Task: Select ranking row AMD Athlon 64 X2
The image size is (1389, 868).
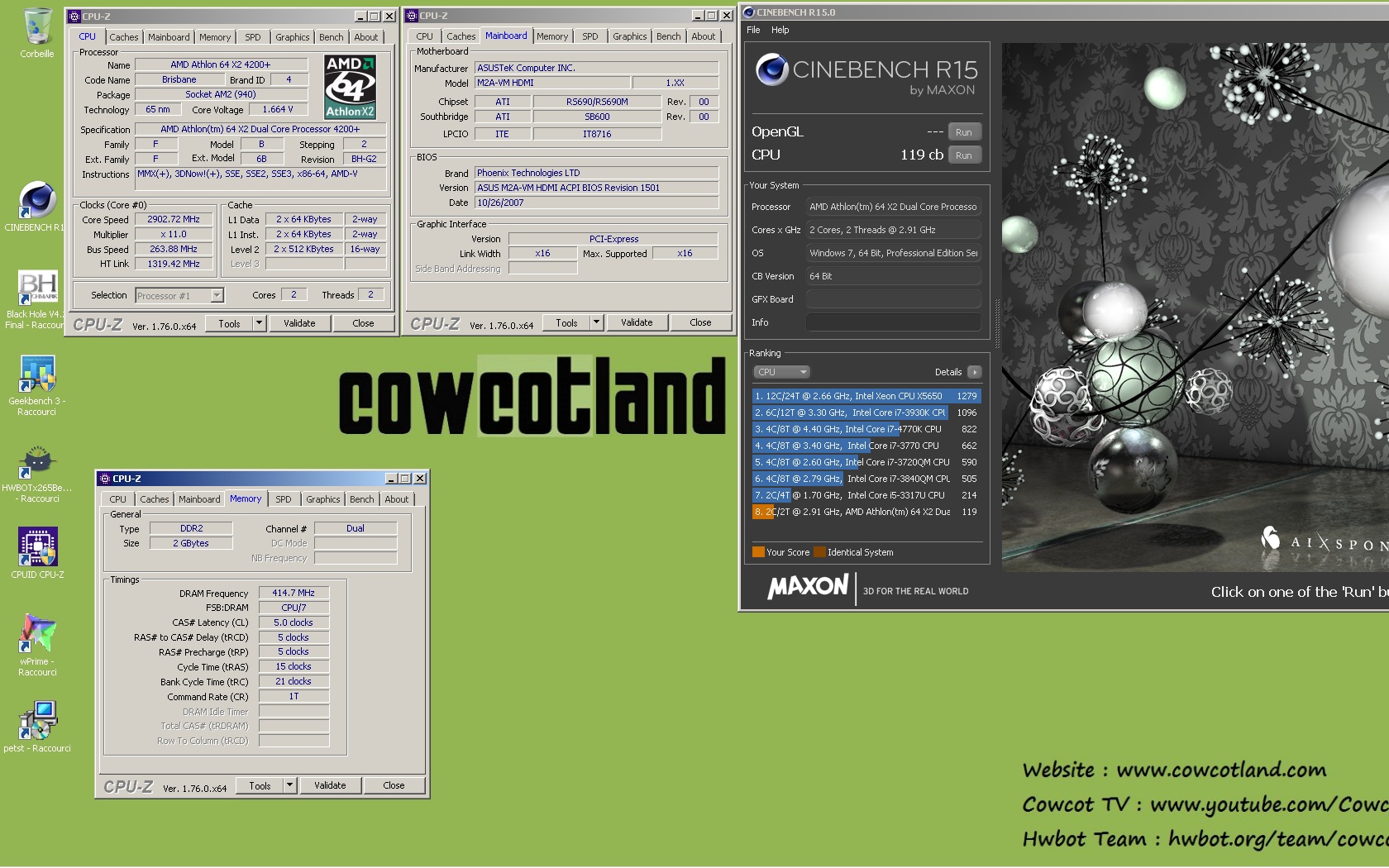Action: (x=866, y=512)
